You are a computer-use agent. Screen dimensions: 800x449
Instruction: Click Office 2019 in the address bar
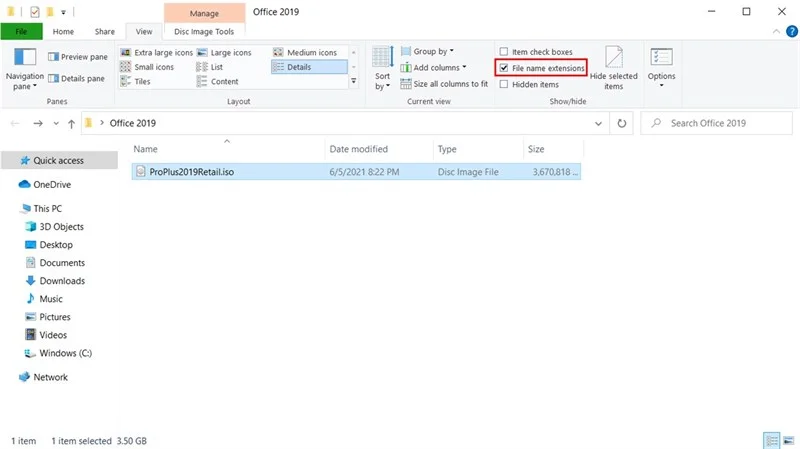(x=133, y=123)
